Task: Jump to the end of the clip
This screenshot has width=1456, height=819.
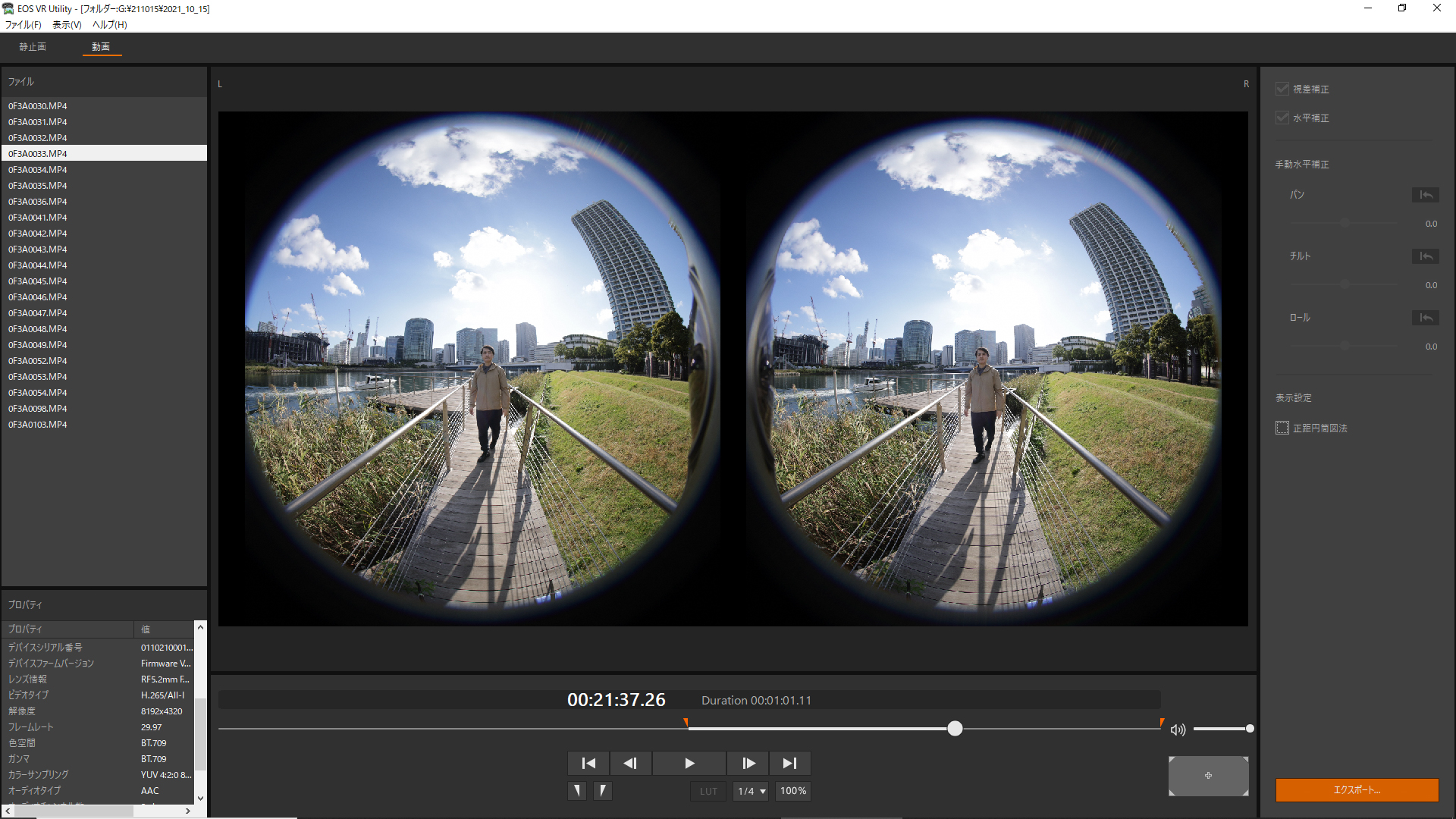Action: [x=789, y=763]
